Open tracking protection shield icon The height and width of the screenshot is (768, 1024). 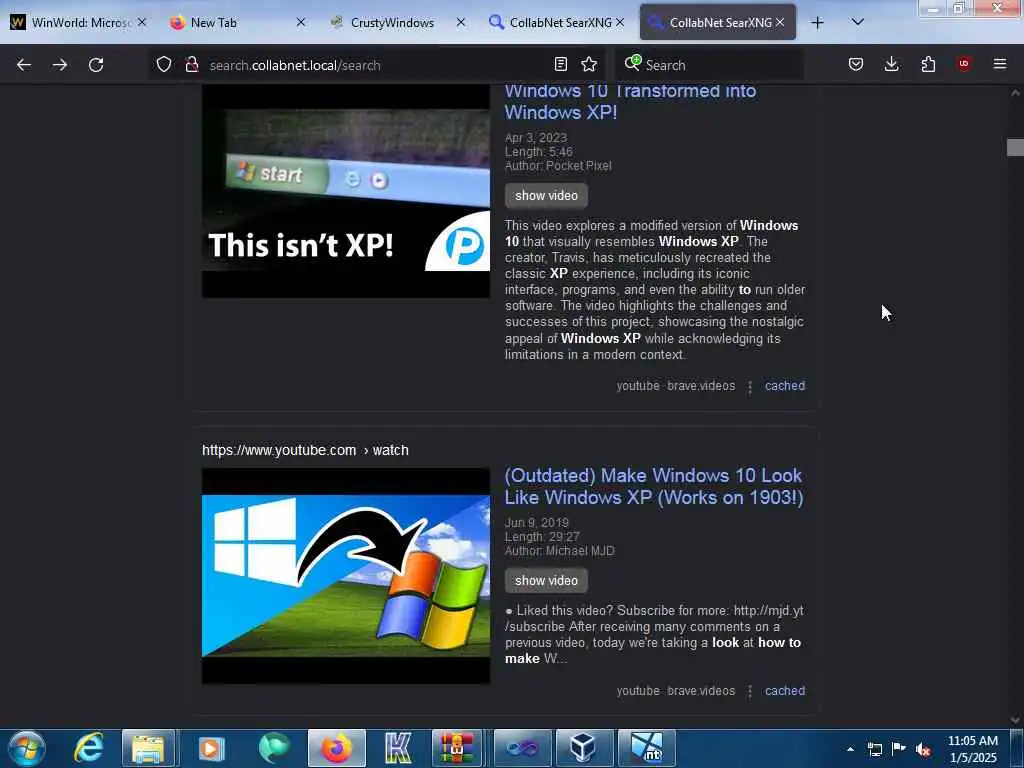164,65
